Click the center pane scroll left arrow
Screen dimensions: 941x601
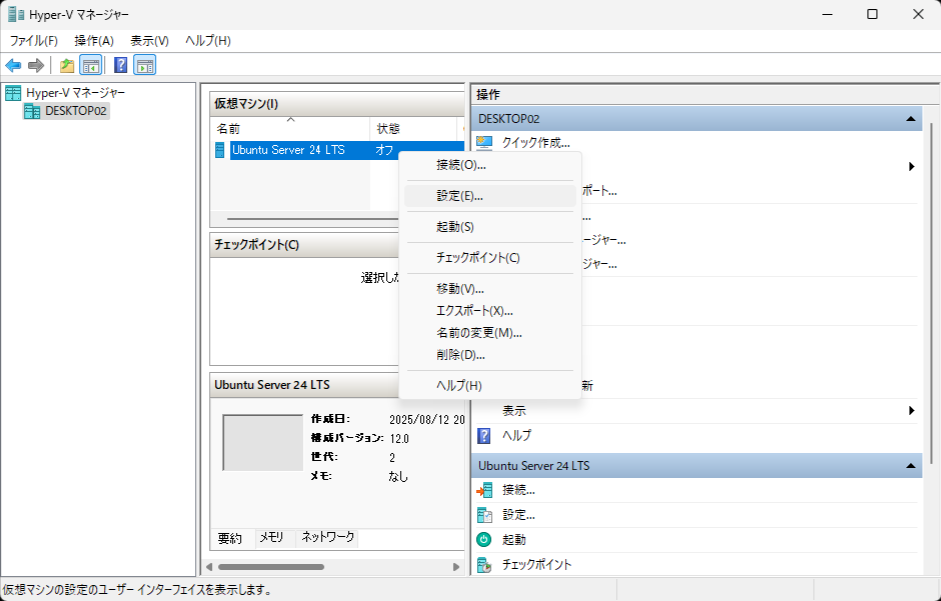click(209, 567)
